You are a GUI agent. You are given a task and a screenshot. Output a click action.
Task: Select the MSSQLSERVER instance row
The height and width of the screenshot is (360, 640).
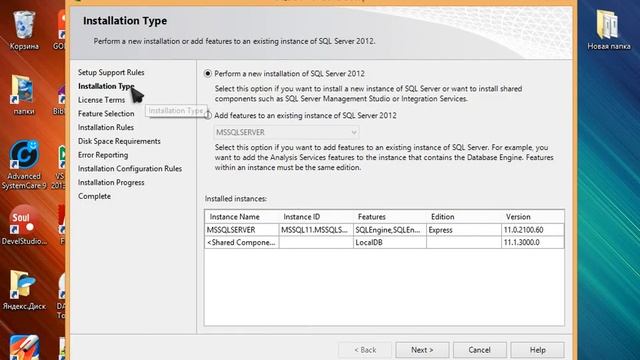coord(384,230)
